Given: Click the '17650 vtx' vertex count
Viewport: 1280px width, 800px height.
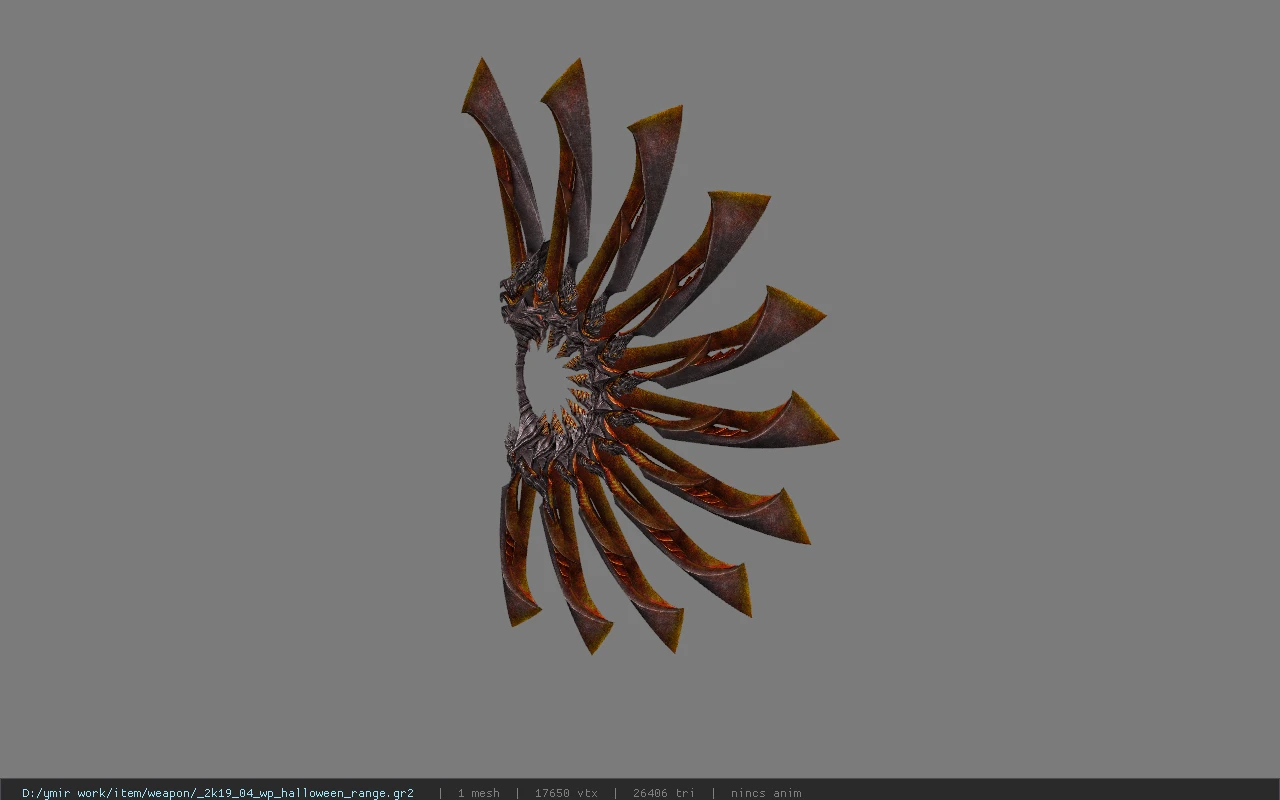Looking at the screenshot, I should pos(566,793).
